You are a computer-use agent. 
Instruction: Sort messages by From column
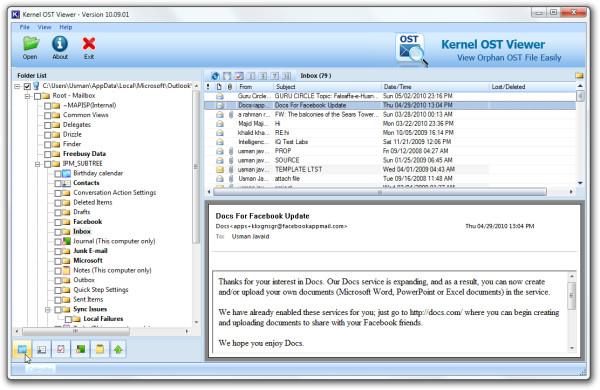click(x=254, y=87)
